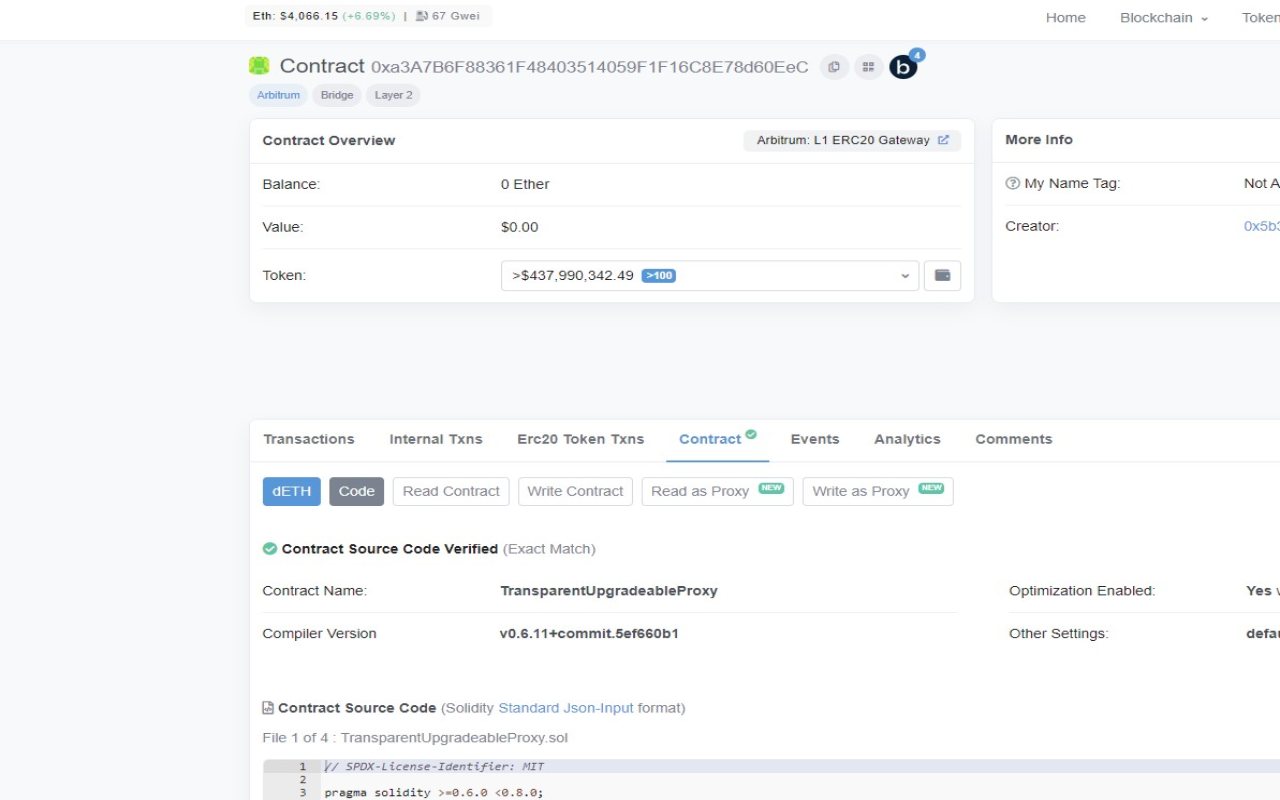The image size is (1280, 800).
Task: Go to Home in top navigation
Action: click(x=1066, y=17)
